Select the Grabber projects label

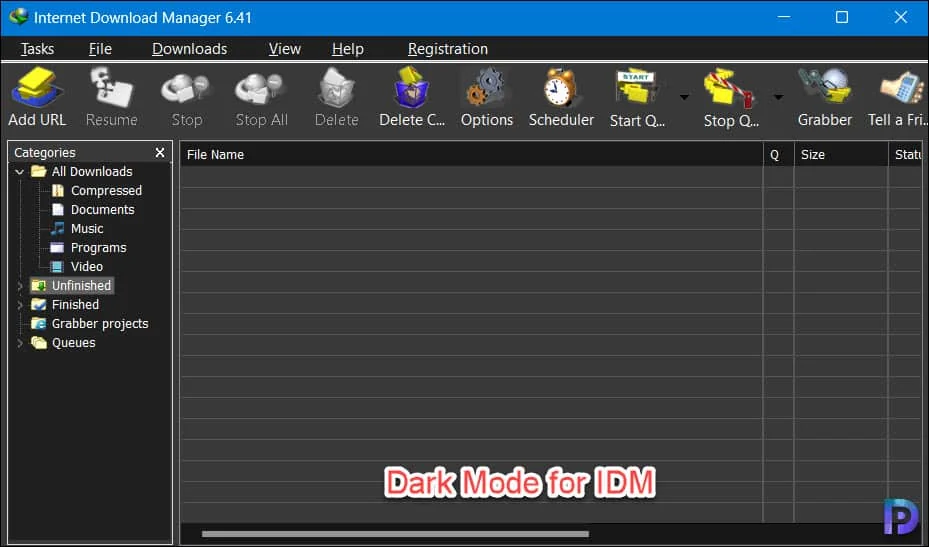tap(100, 324)
